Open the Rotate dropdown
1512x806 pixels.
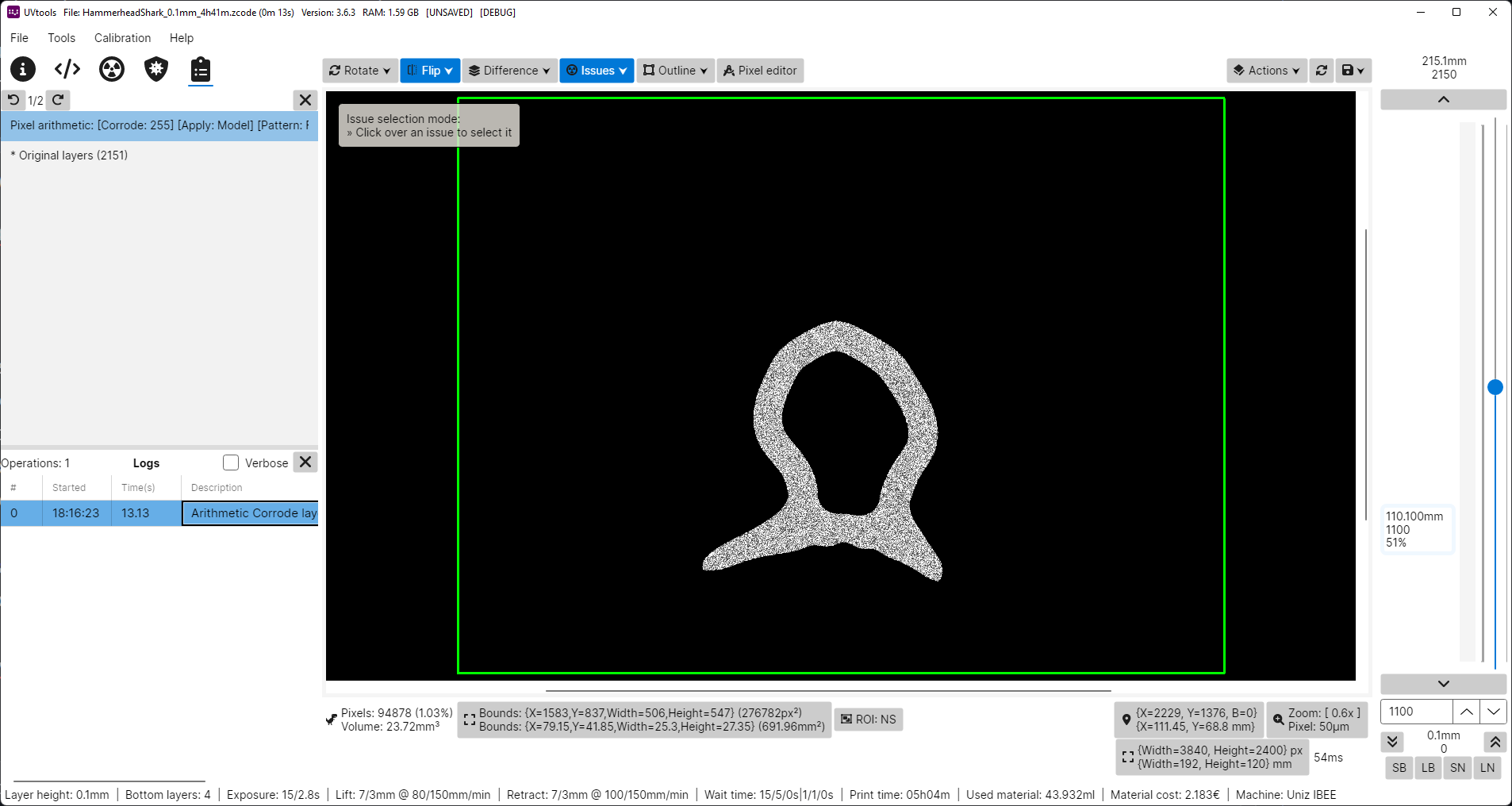click(x=359, y=71)
